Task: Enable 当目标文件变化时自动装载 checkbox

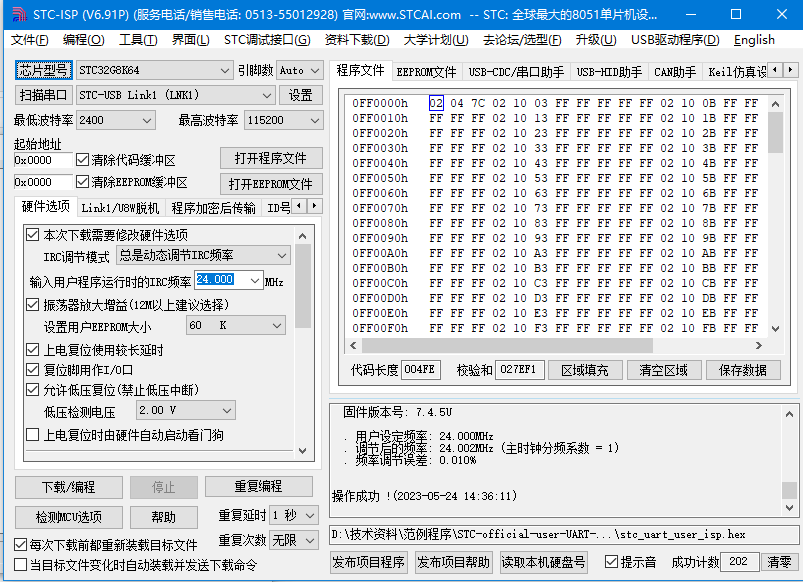Action: (20, 565)
